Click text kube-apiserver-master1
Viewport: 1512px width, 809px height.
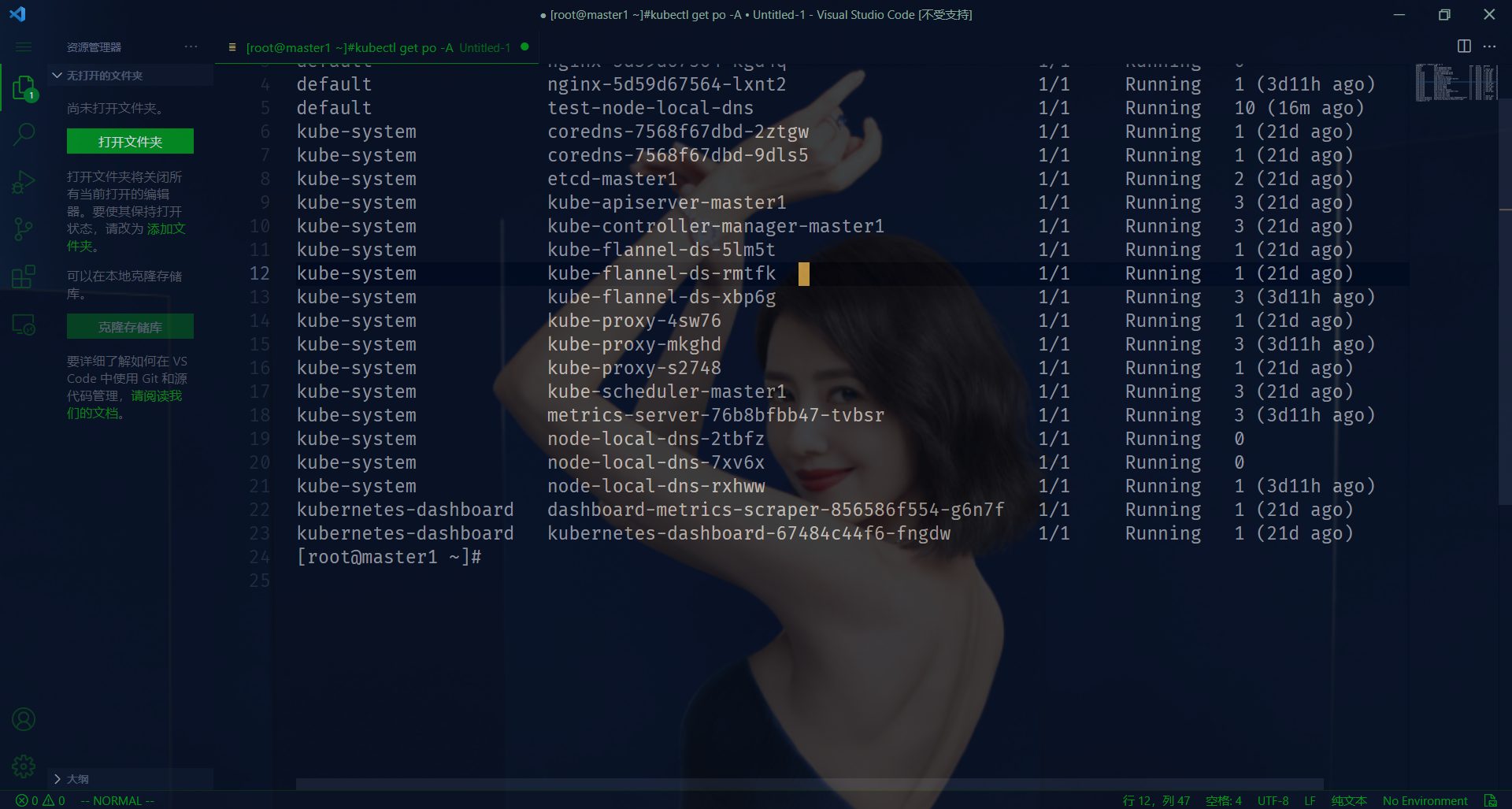tap(667, 202)
